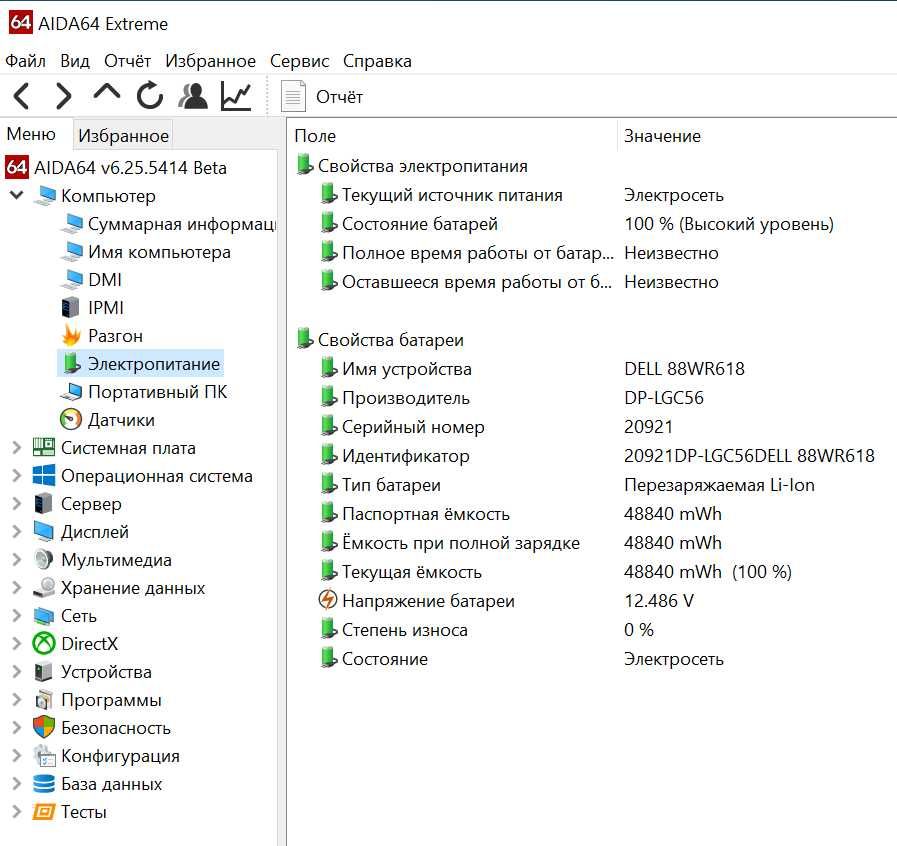The image size is (897, 846).
Task: Open the Файл menu
Action: pyautogui.click(x=25, y=61)
